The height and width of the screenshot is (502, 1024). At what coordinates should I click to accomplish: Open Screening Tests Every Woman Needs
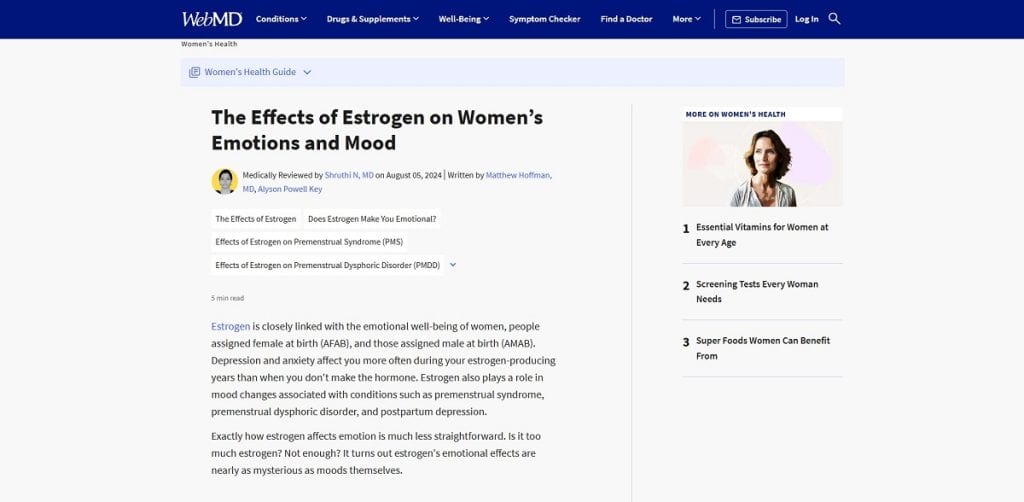[x=756, y=292]
